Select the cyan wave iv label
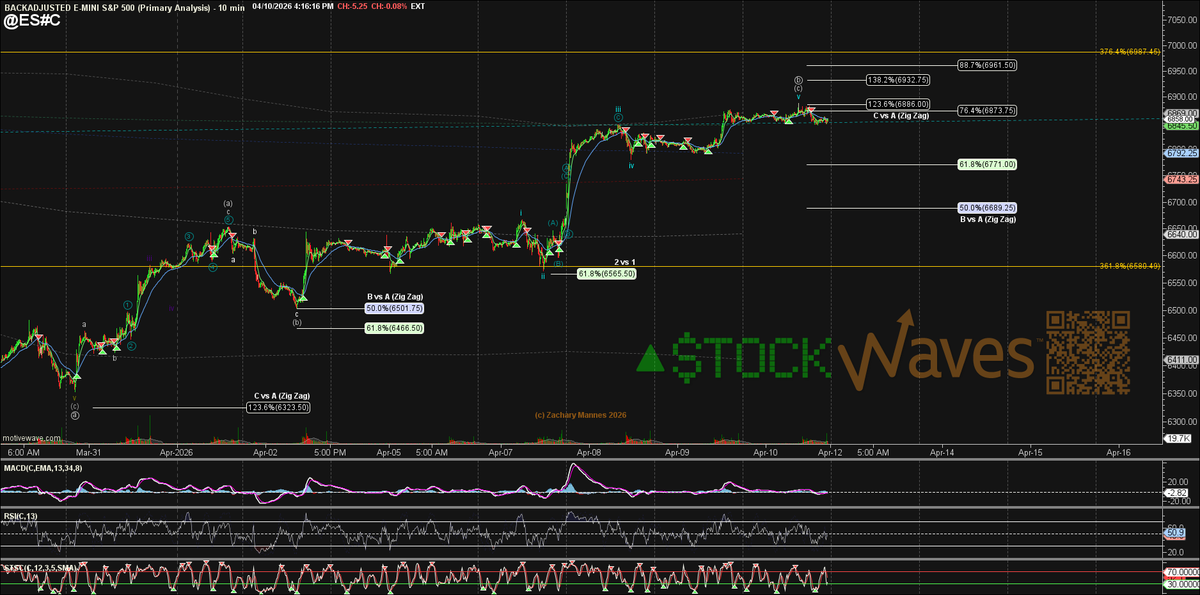 [x=630, y=165]
